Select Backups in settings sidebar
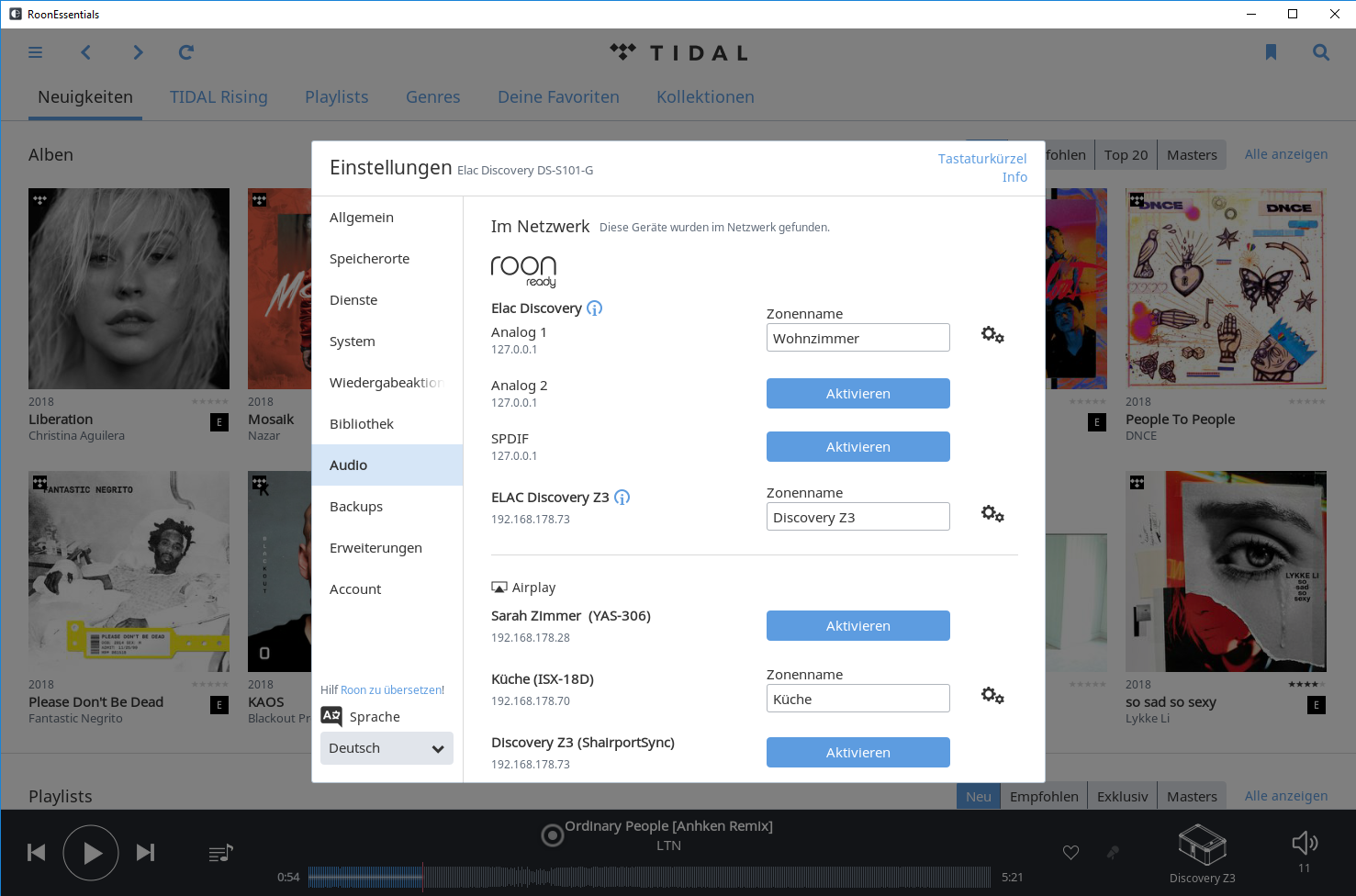The image size is (1356, 896). [x=387, y=507]
